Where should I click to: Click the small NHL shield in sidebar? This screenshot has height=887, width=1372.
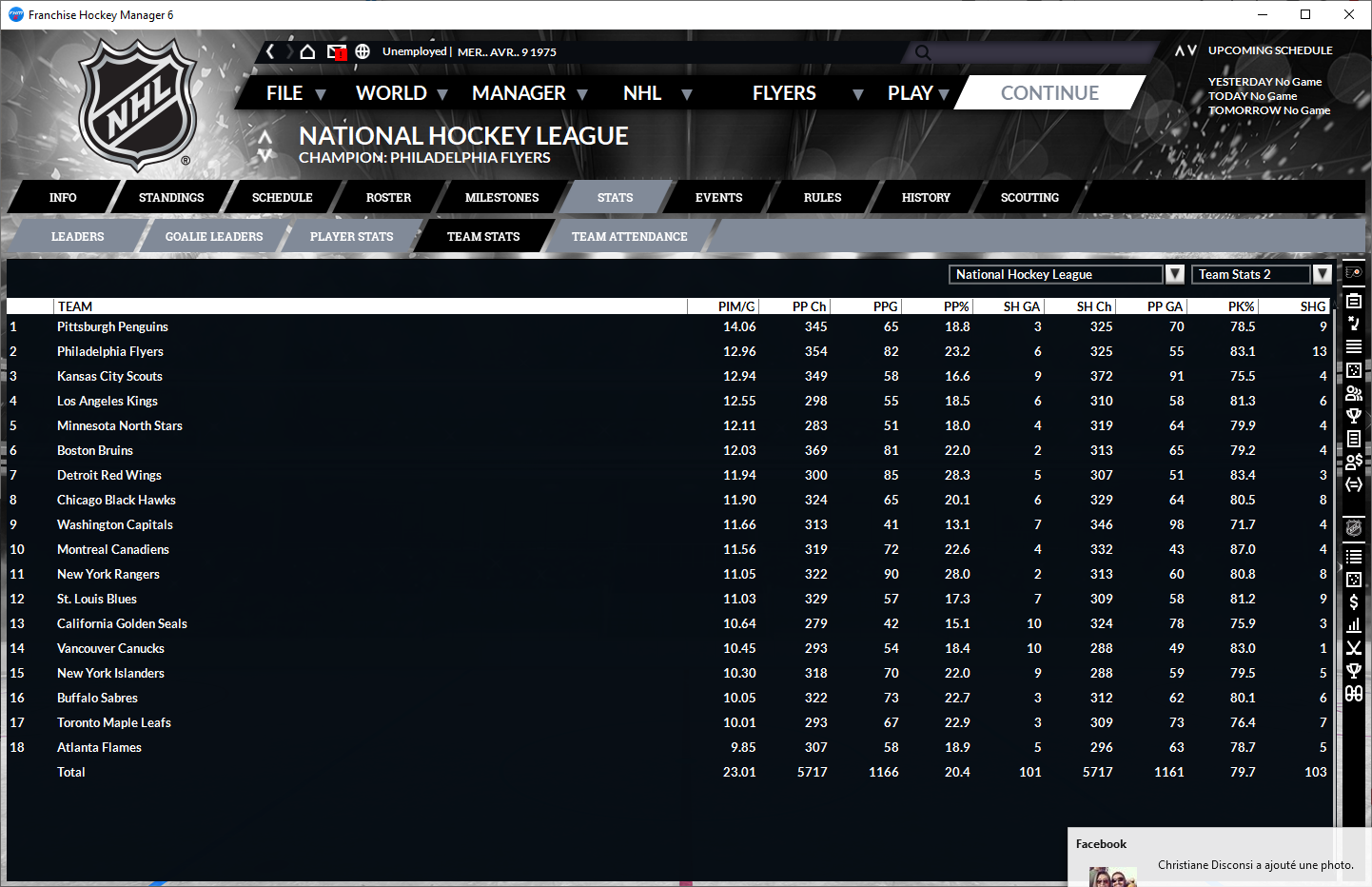(1354, 528)
